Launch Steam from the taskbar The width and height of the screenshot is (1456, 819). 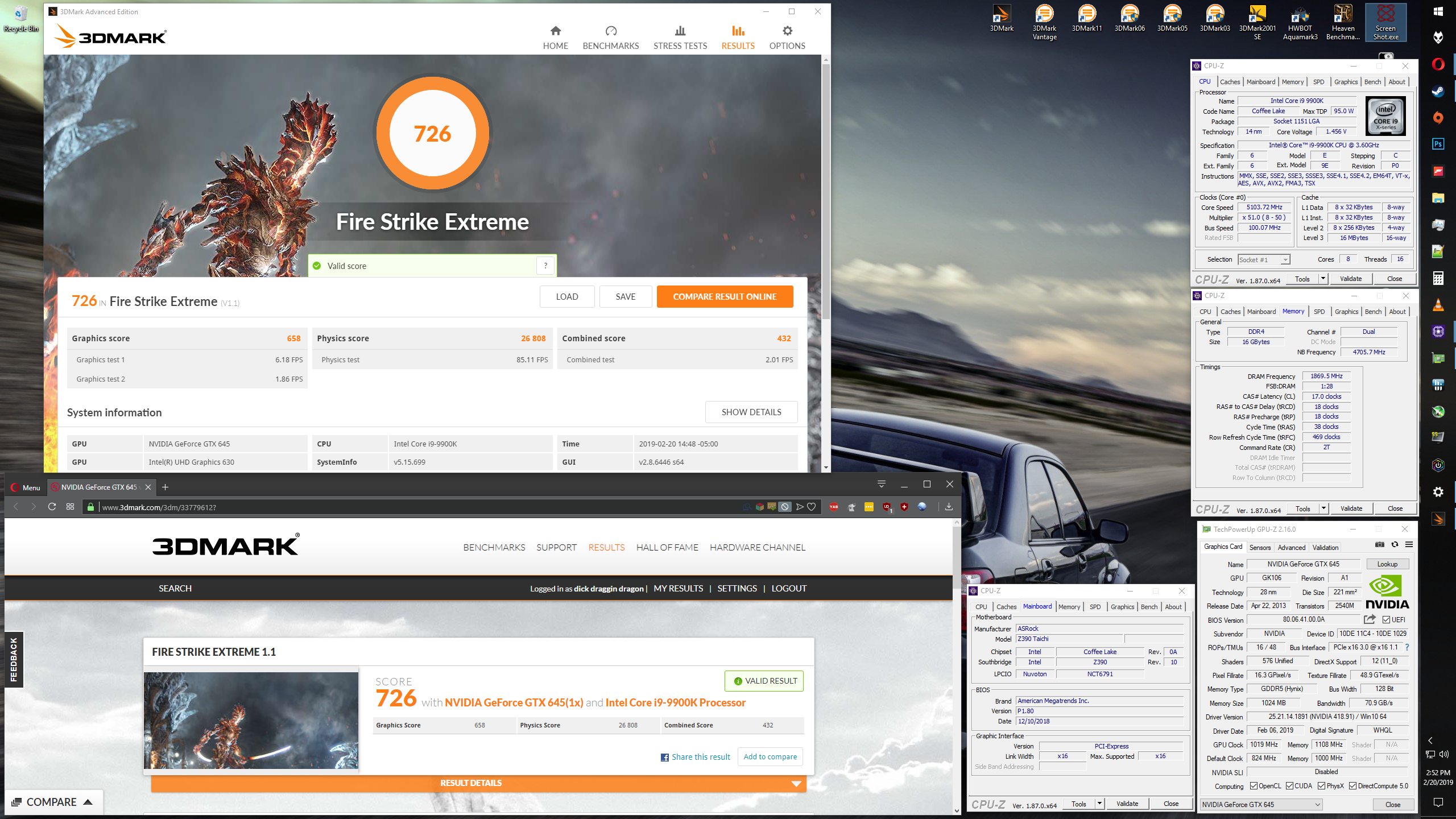[1438, 91]
